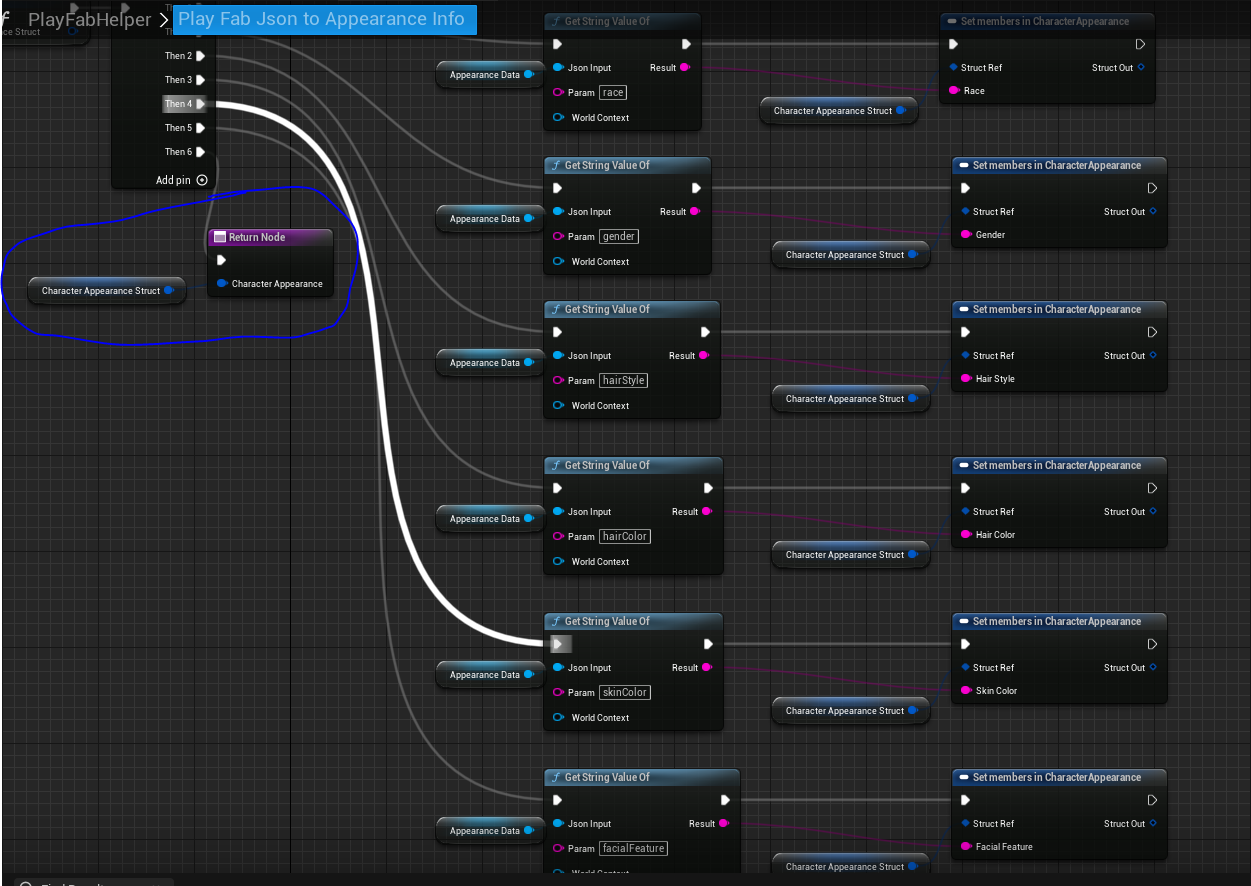Viewport: 1251px width, 886px height.
Task: Click the Skin Color input pin
Action: [x=966, y=691]
